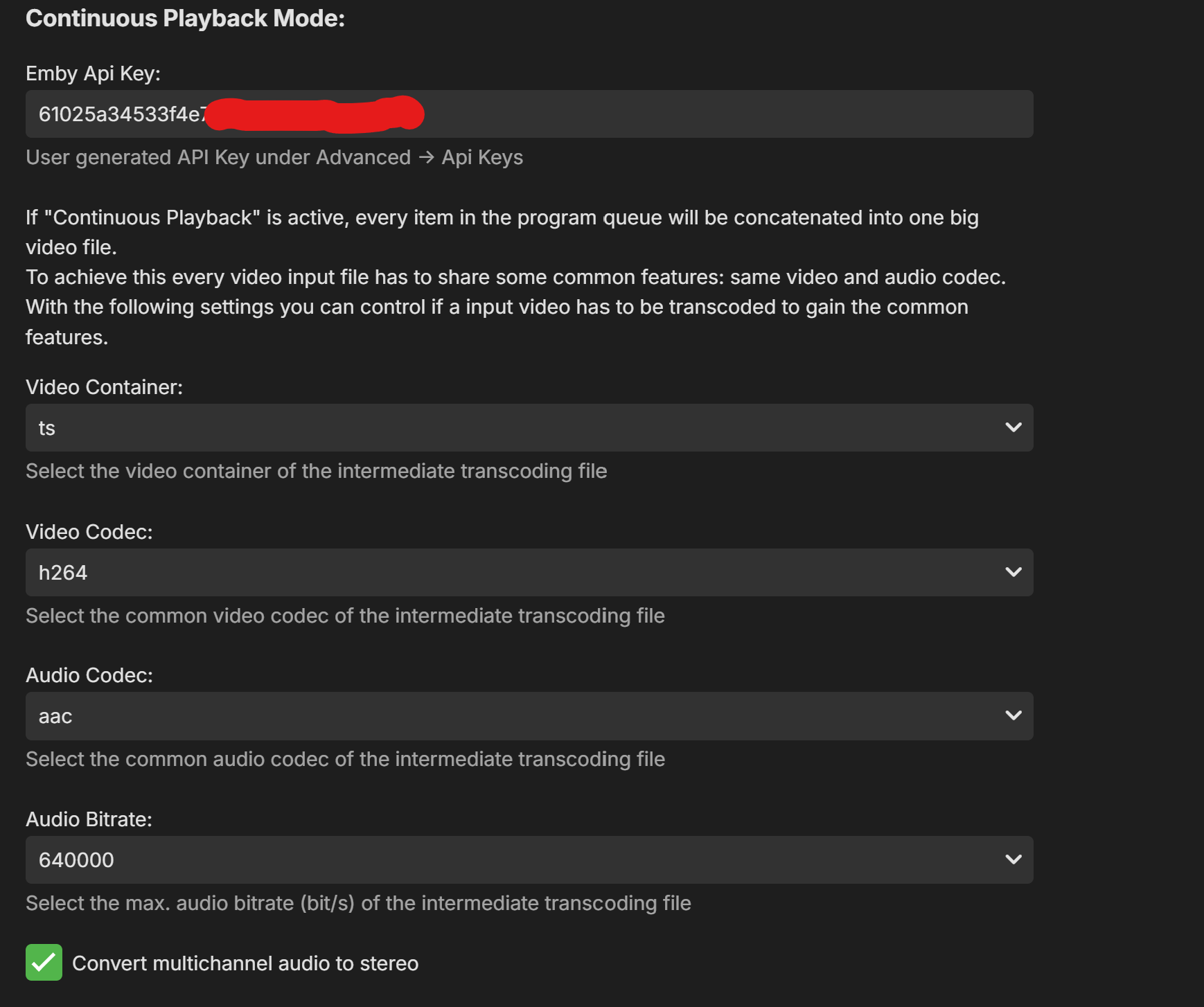The height and width of the screenshot is (1007, 1204).
Task: Click the "Audio Bitrate:" label
Action: coord(89,819)
